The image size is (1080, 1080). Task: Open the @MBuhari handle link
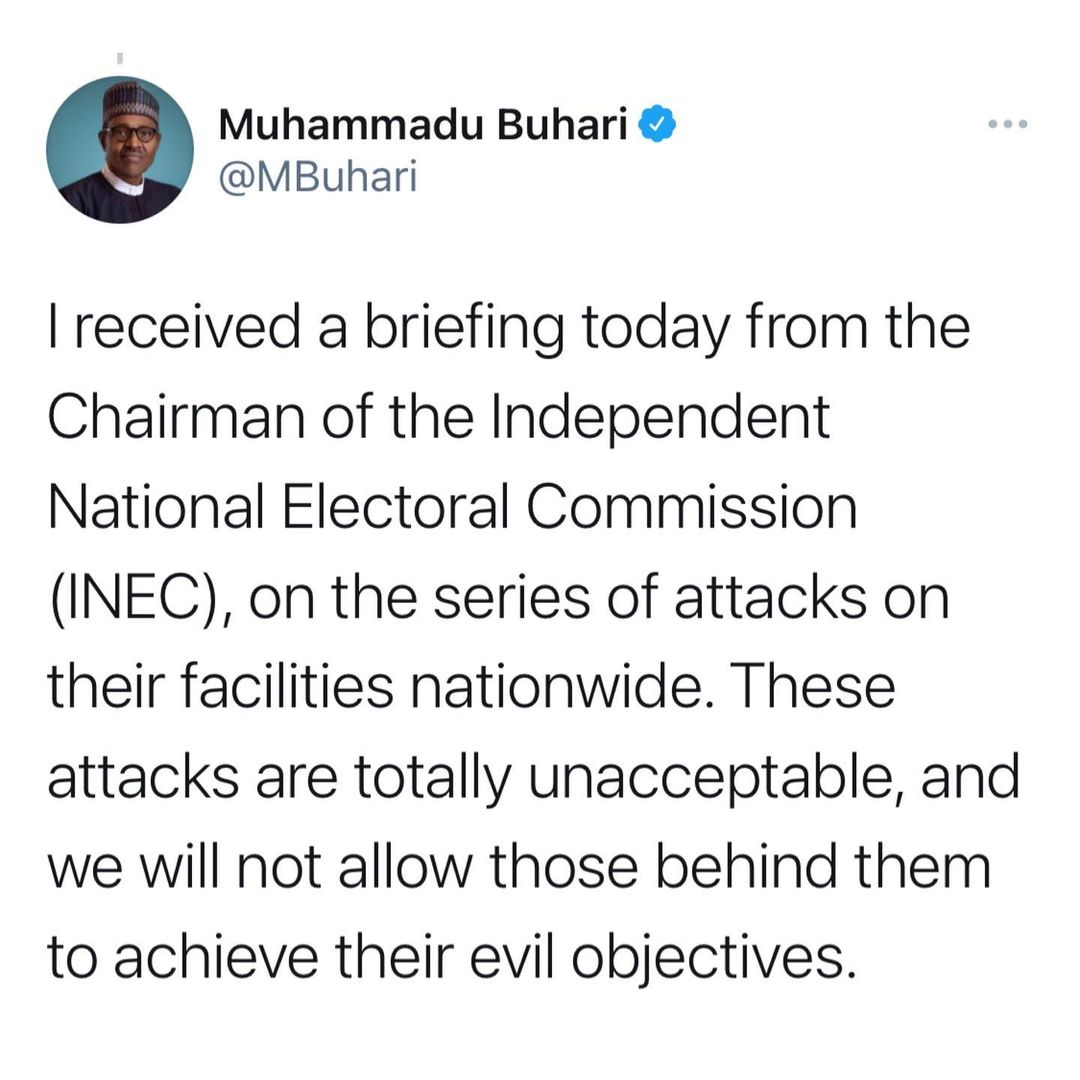tap(318, 177)
